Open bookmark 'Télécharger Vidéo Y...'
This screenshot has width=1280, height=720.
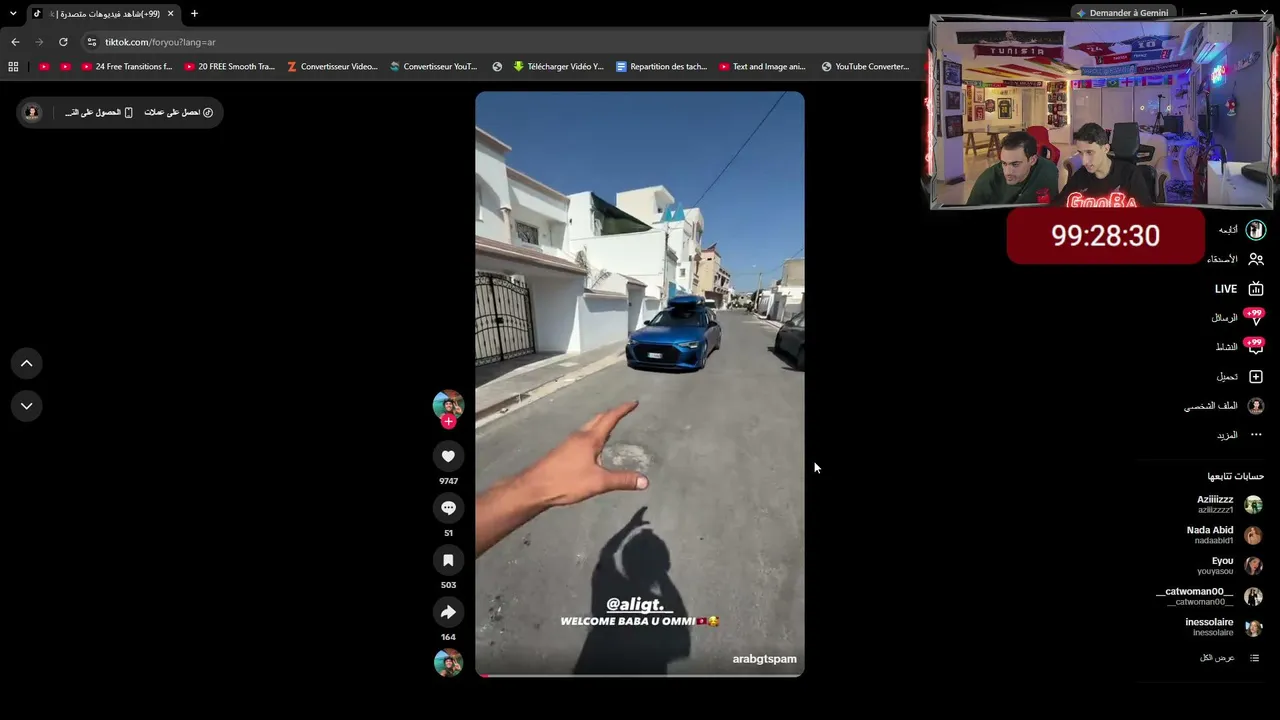pos(558,67)
